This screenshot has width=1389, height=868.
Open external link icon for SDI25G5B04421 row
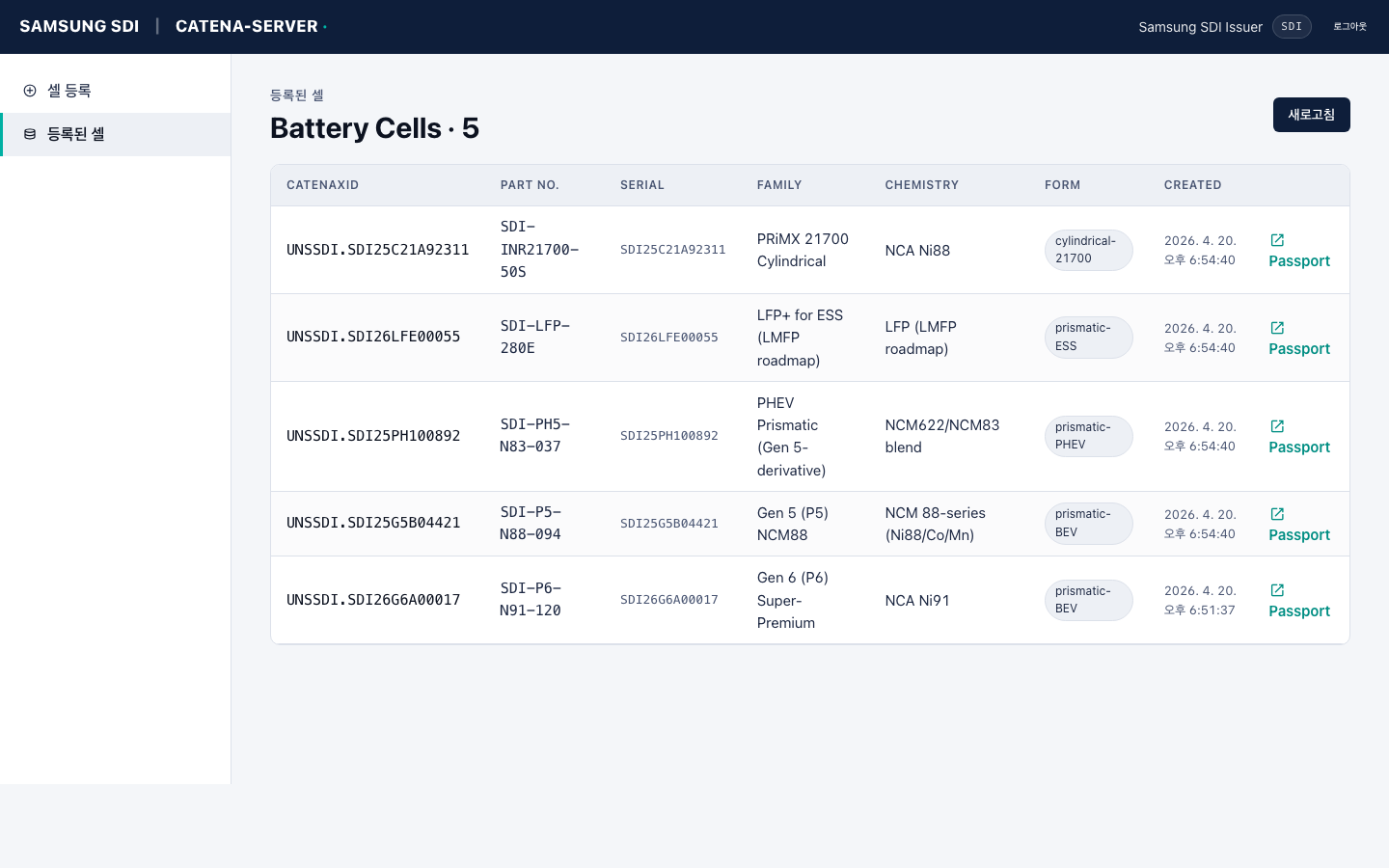(x=1277, y=514)
